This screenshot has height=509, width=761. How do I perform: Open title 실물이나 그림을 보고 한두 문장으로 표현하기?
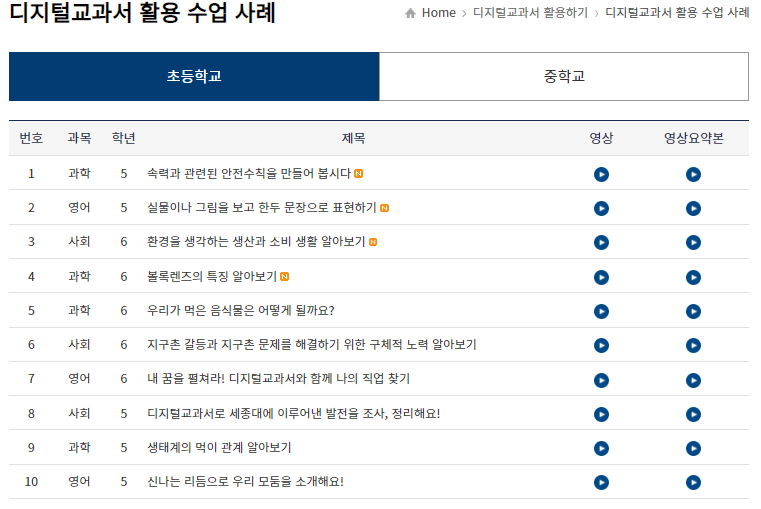pyautogui.click(x=262, y=208)
